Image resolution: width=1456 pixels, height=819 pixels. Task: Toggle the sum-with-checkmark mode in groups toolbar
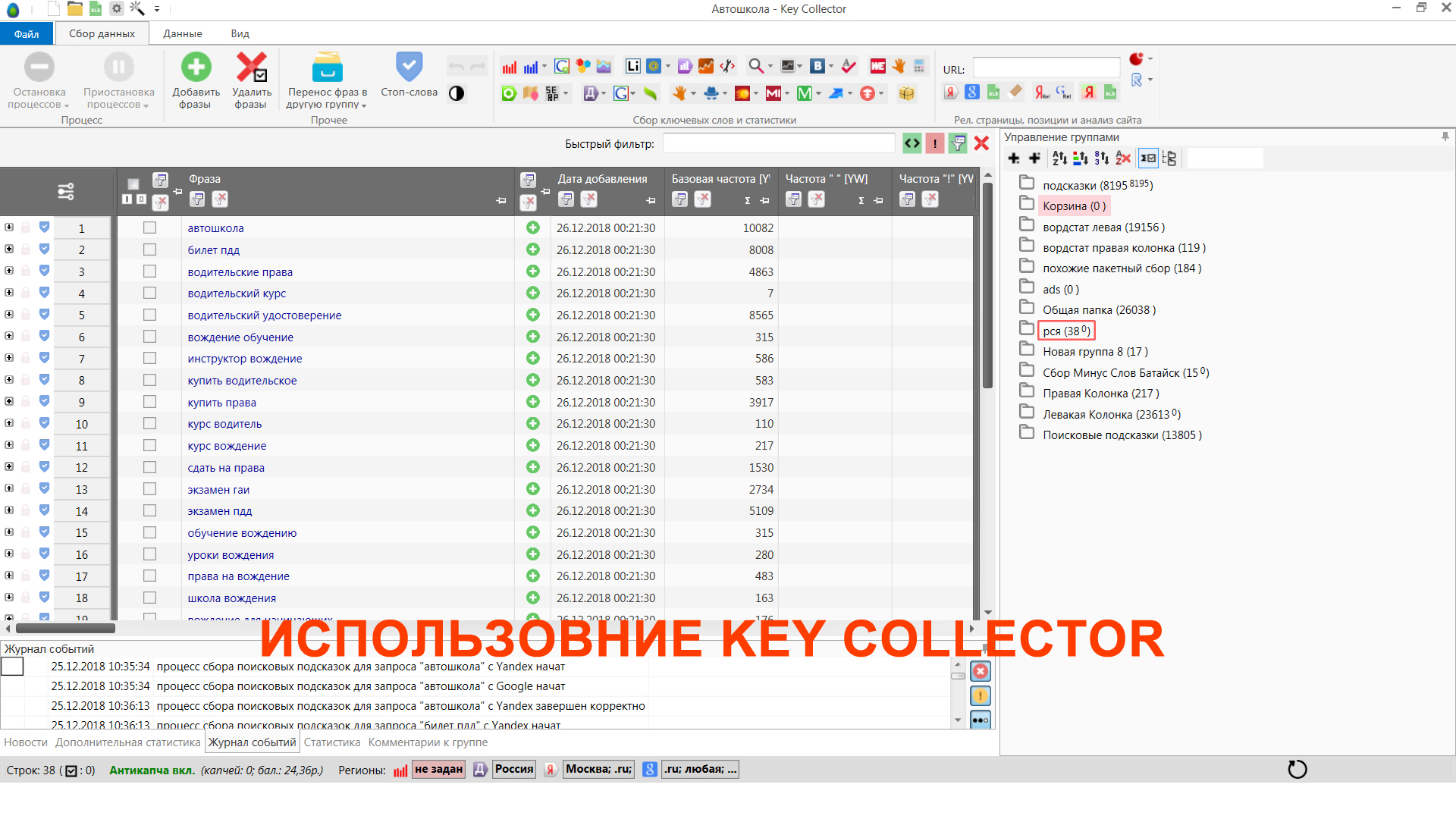click(1148, 158)
